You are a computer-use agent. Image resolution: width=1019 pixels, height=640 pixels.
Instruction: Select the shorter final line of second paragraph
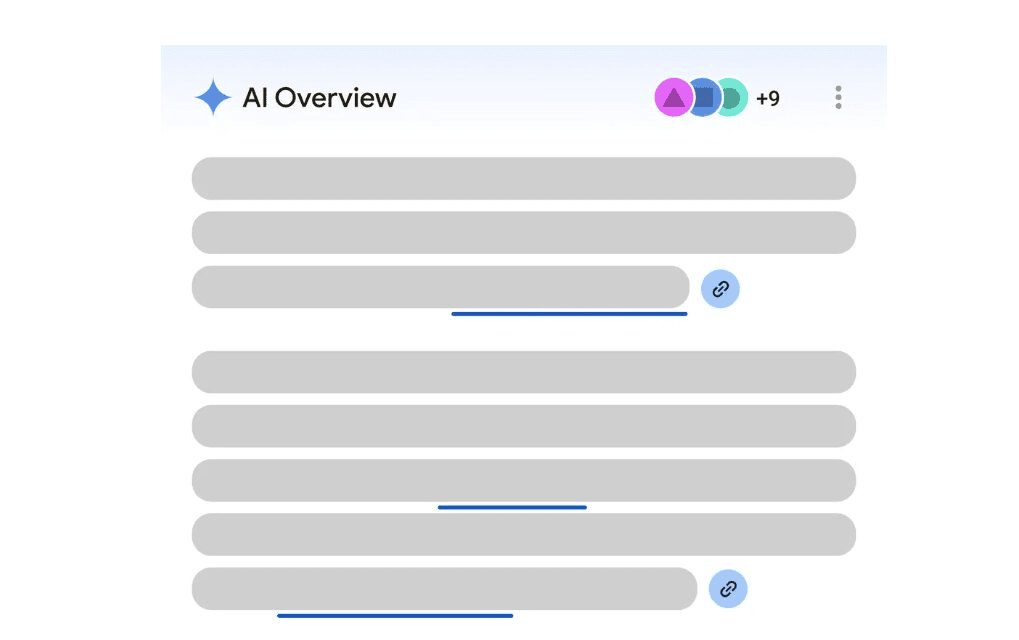[445, 589]
